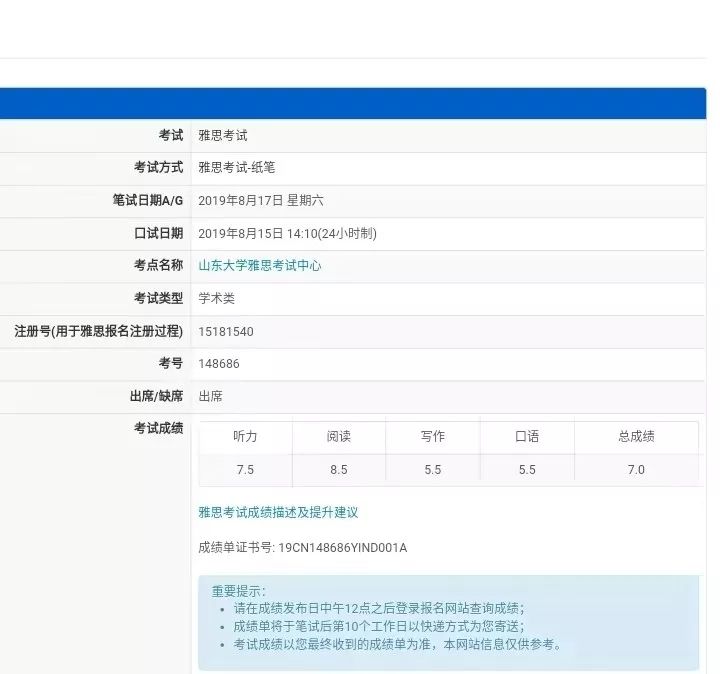The height and width of the screenshot is (674, 720).
Task: Click the notice line about 中午12点之后登录
Action: 379,609
